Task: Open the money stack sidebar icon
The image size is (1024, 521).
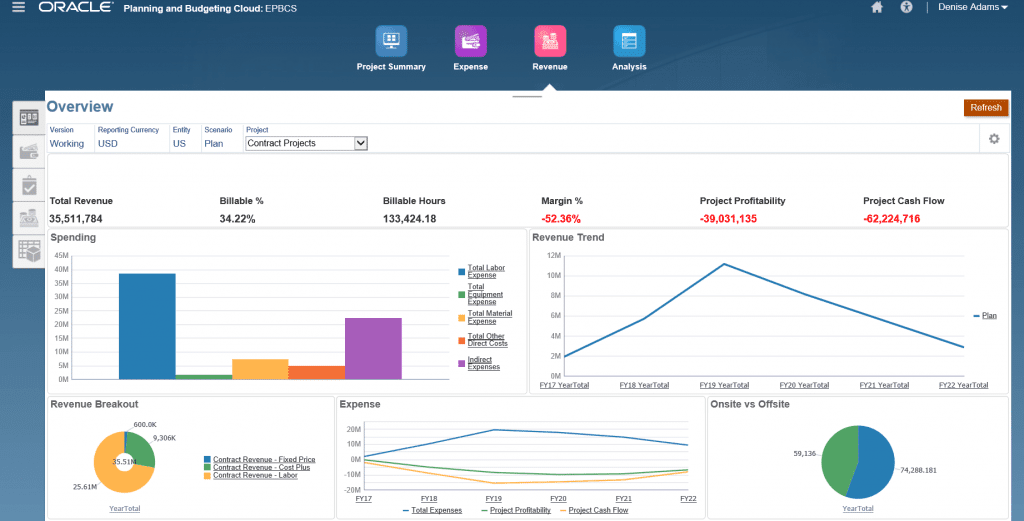Action: pyautogui.click(x=29, y=218)
